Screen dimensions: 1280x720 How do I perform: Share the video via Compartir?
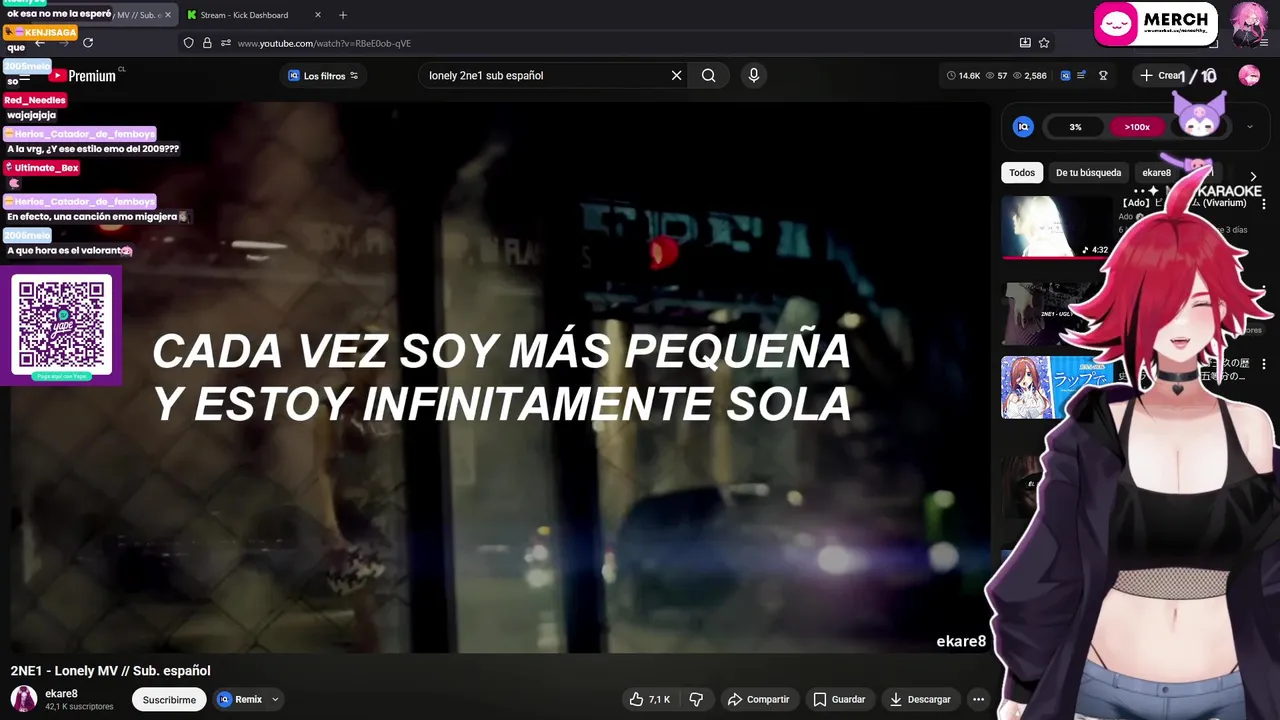click(759, 700)
